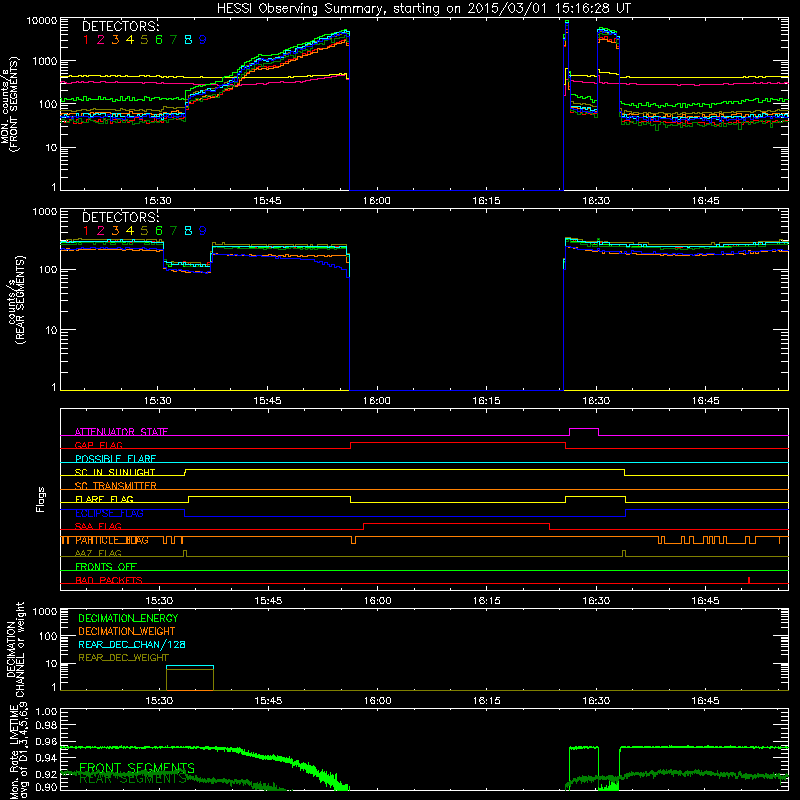Click the ATTENUATOR STATE flag label
Image resolution: width=800 pixels, height=800 pixels.
[121, 432]
